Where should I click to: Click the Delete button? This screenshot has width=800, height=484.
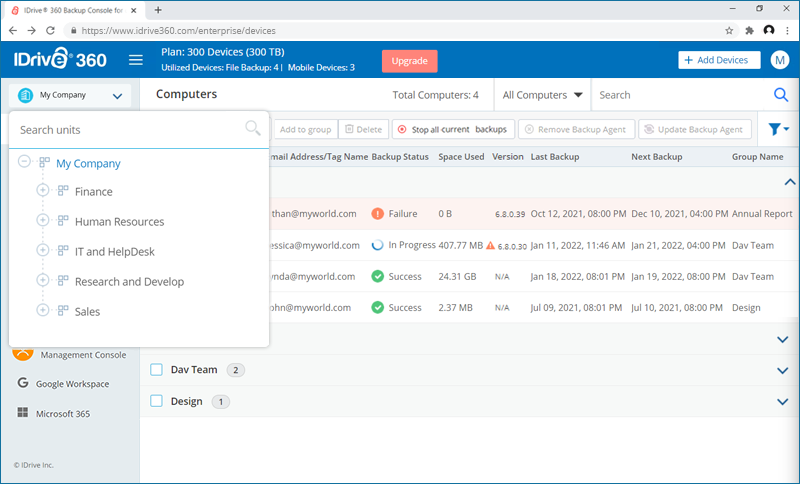(364, 130)
